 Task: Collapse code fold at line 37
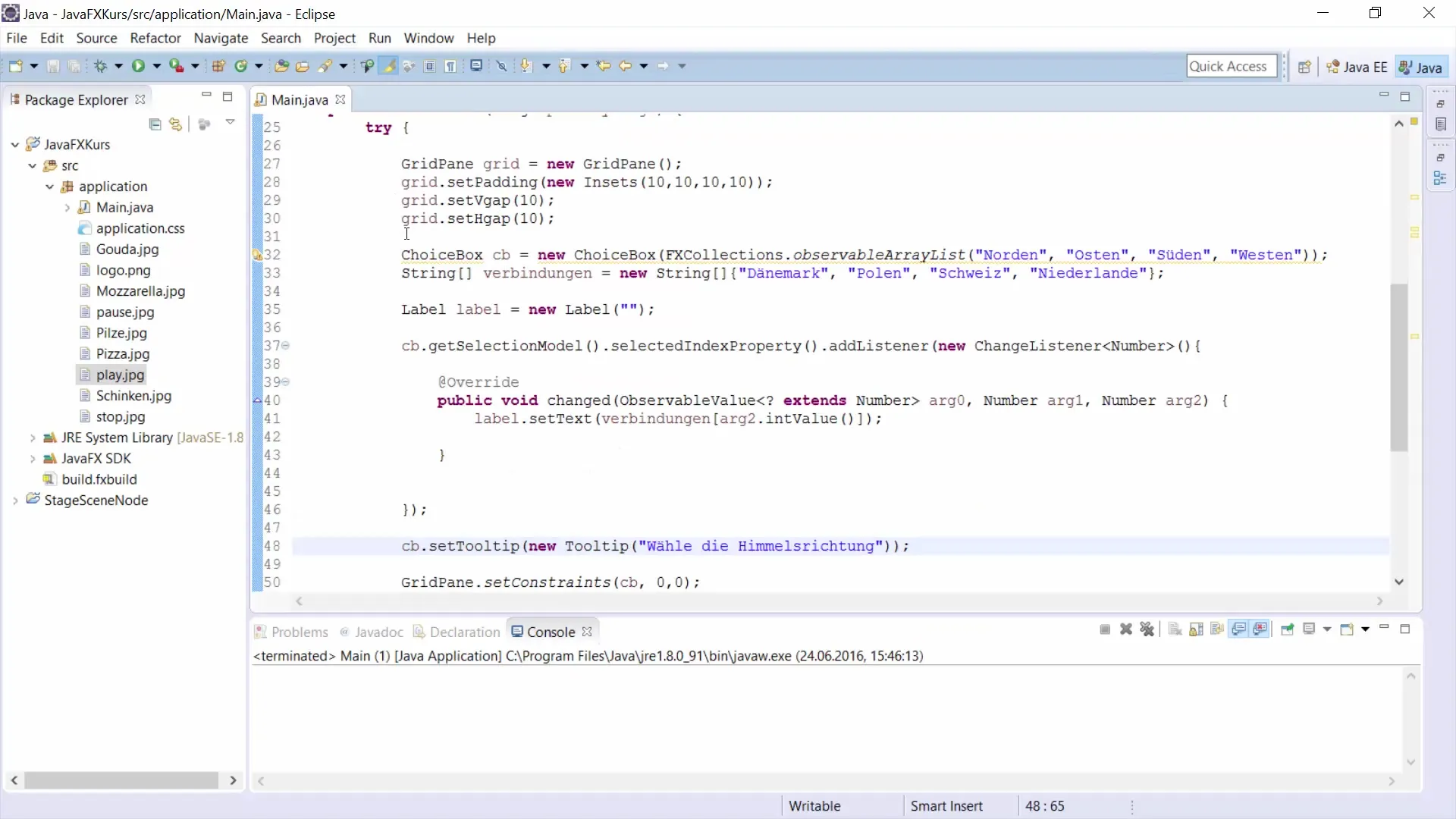286,346
